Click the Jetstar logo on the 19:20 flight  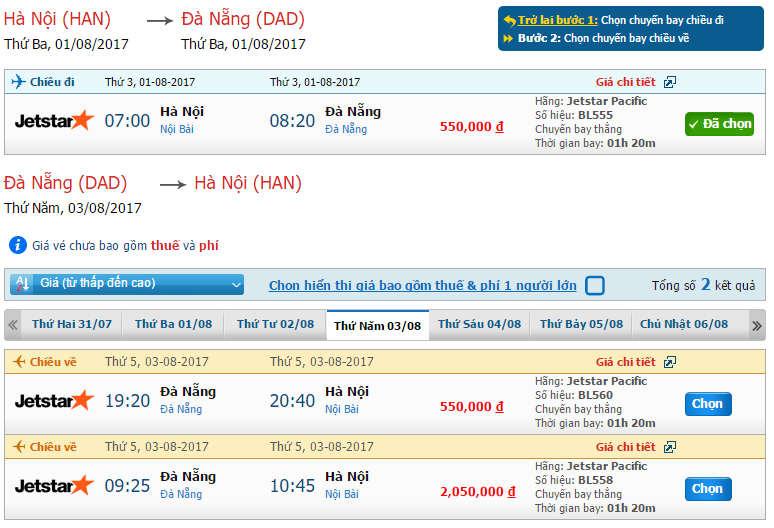[54, 400]
